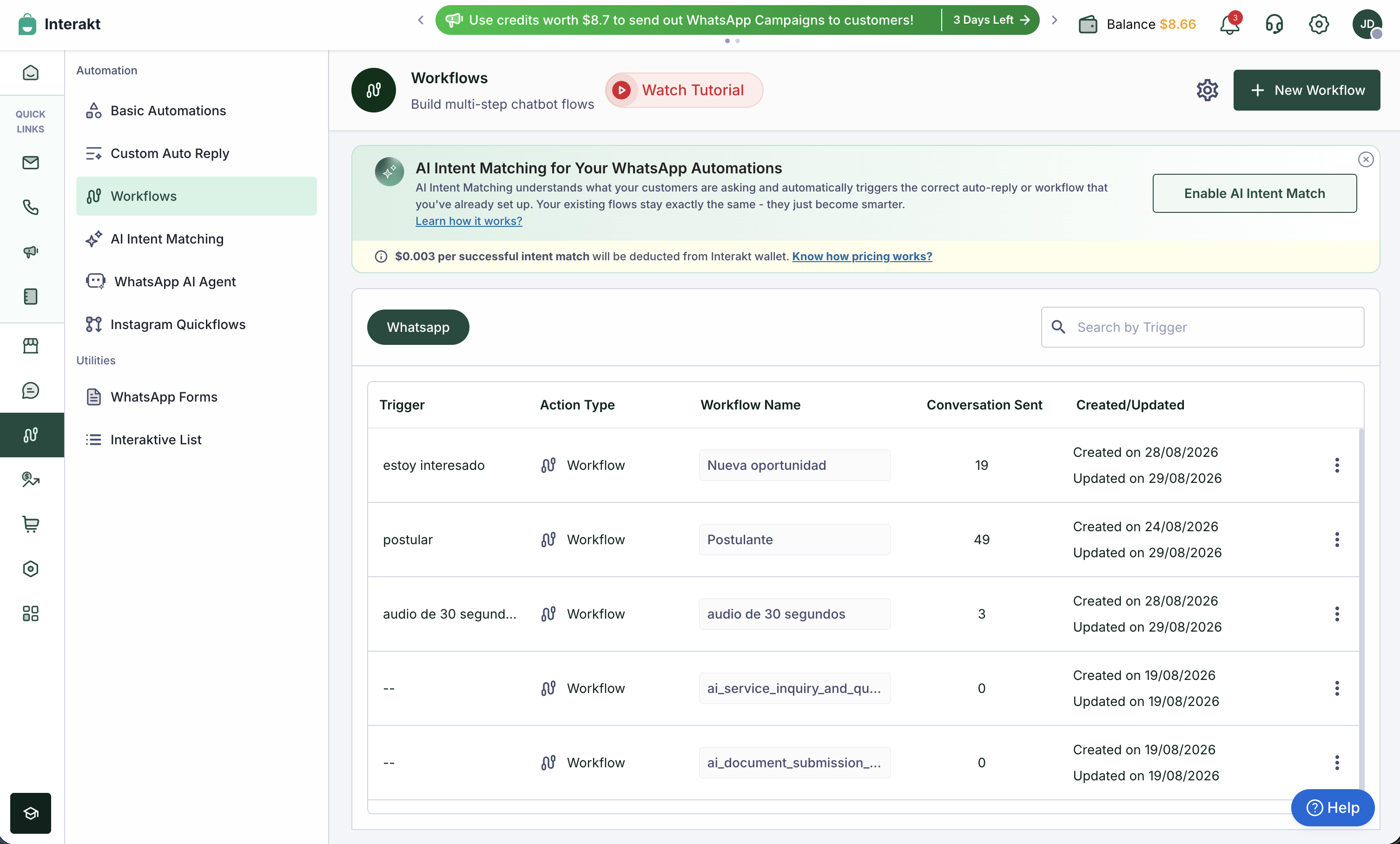1400x844 pixels.
Task: Click Enable AI Intent Match button
Action: tap(1255, 193)
